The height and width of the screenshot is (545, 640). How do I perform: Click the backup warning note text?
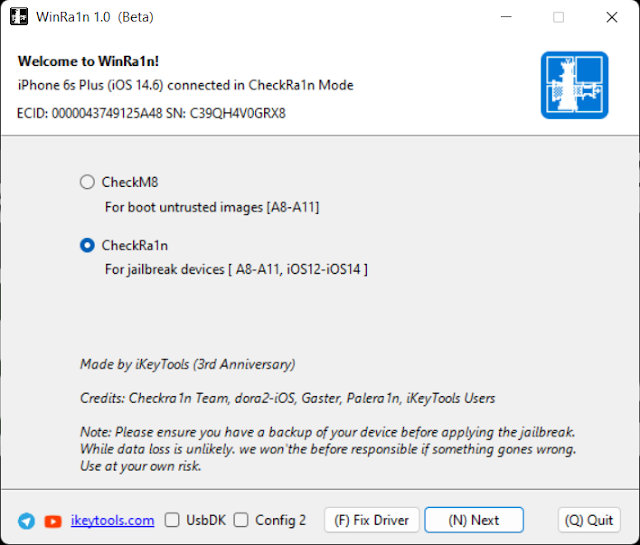click(x=328, y=449)
